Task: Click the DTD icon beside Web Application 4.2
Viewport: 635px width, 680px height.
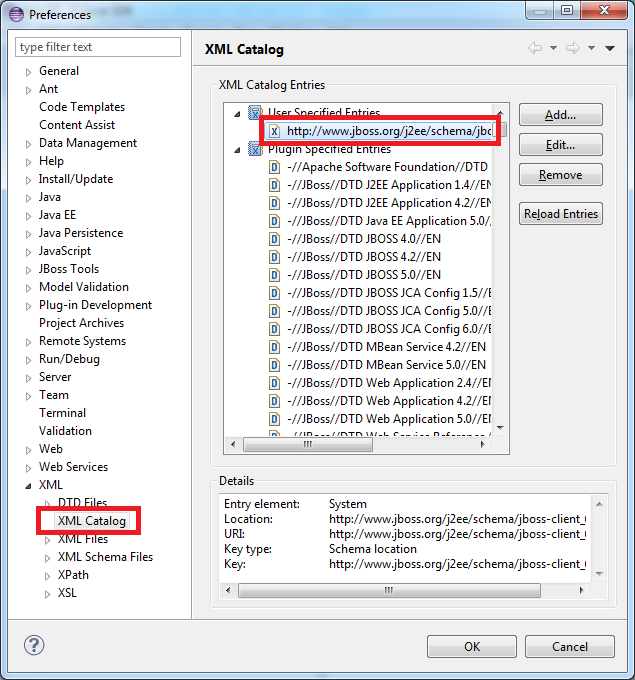Action: 274,401
